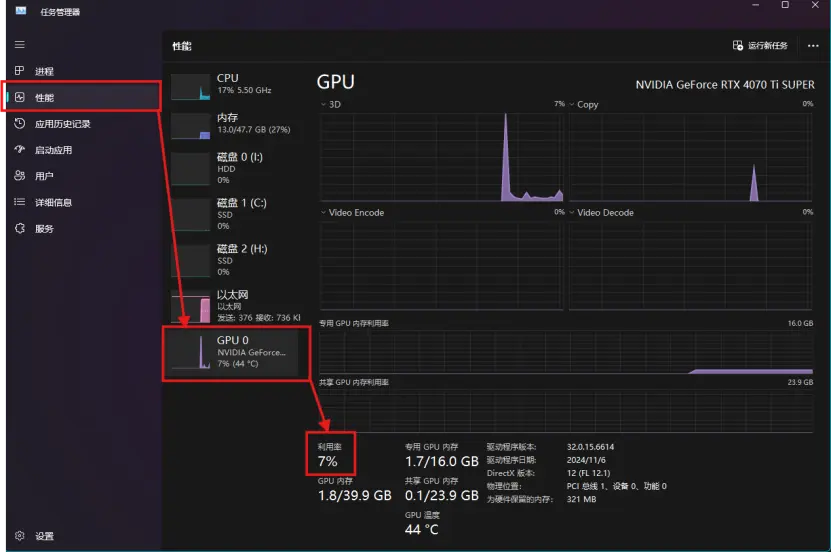Click the 应用历史记录 history icon

[x=20, y=124]
